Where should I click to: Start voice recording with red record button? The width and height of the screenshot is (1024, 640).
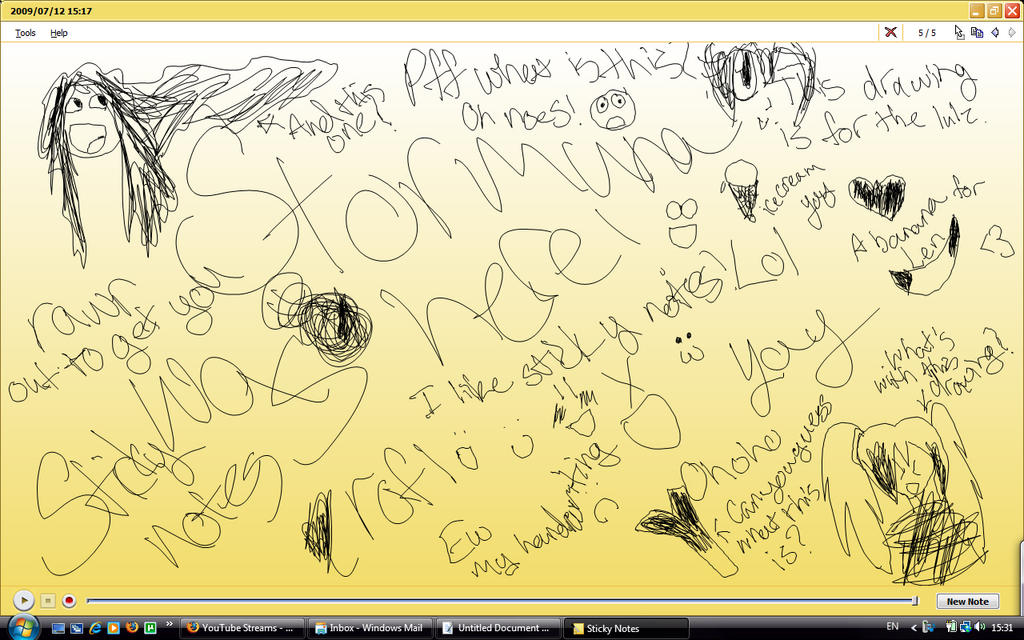pos(69,600)
